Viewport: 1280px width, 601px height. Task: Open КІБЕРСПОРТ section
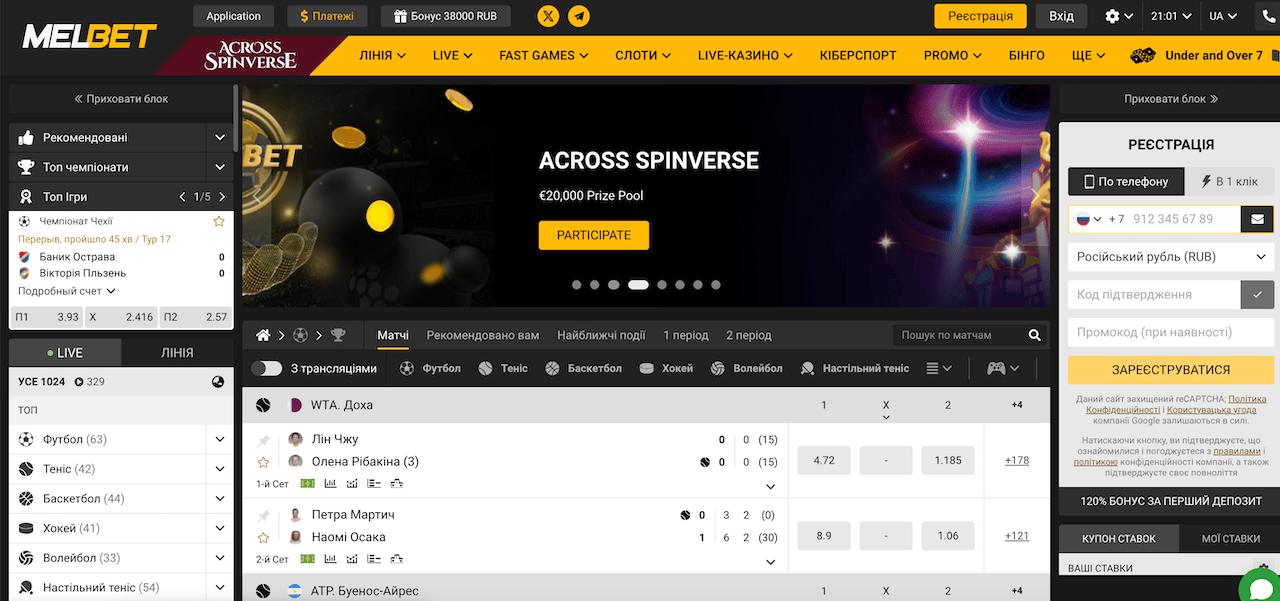click(x=858, y=56)
